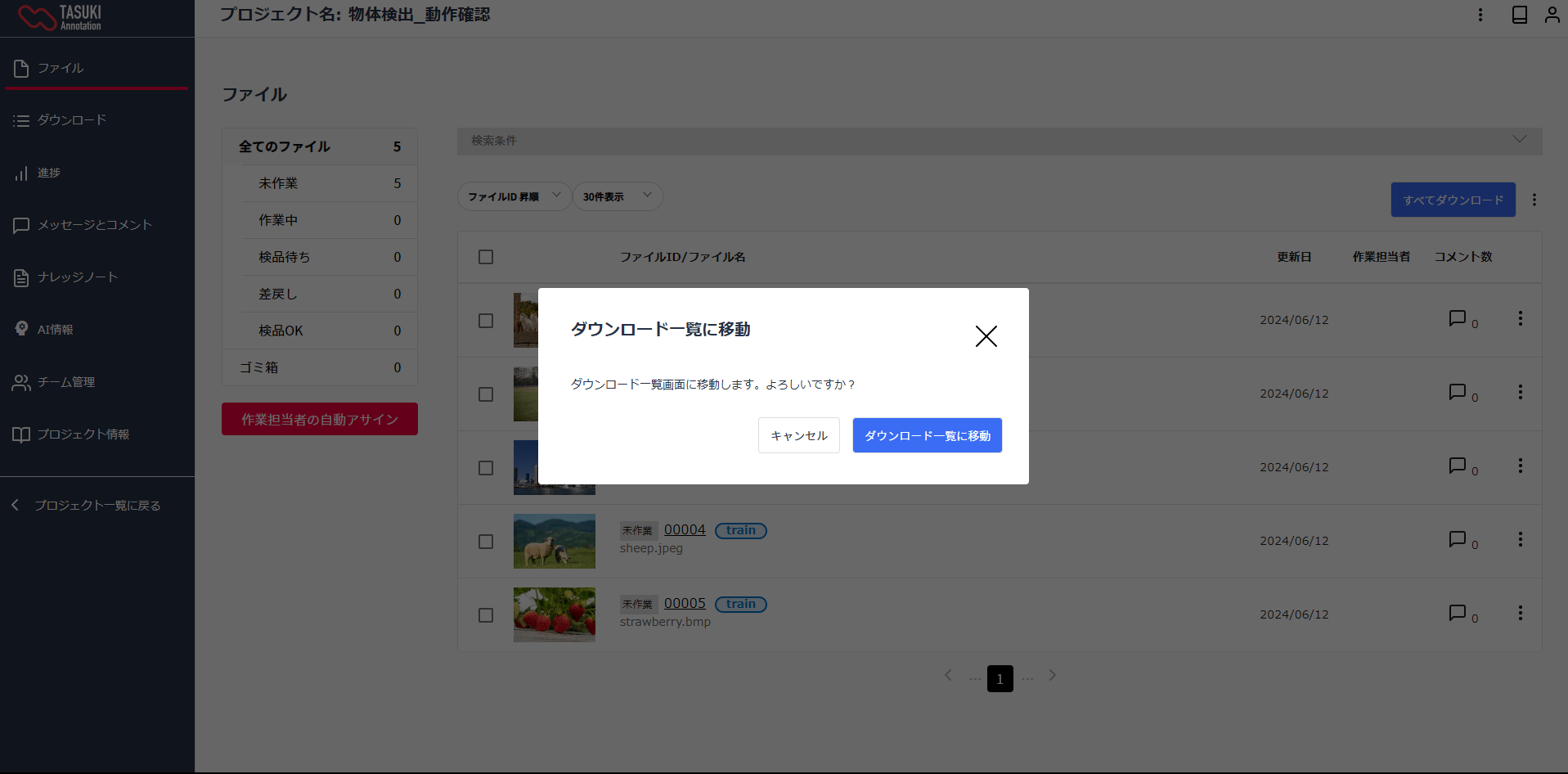This screenshot has height=774, width=1568.
Task: Open three-dot menu in second file row
Action: coord(1521,392)
